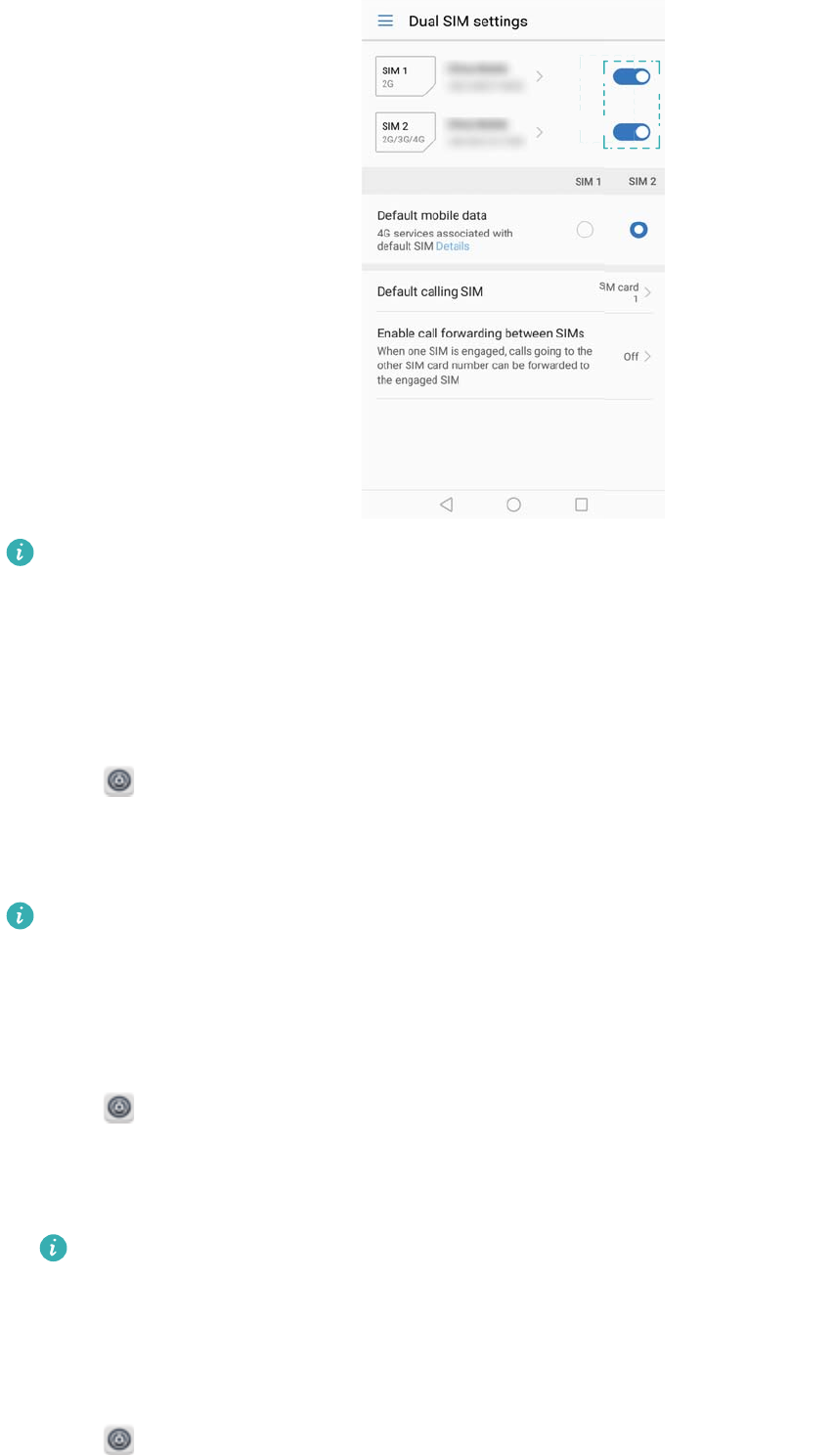The width and height of the screenshot is (835, 1456).
Task: Tap the home circle navigation button
Action: coord(513,505)
